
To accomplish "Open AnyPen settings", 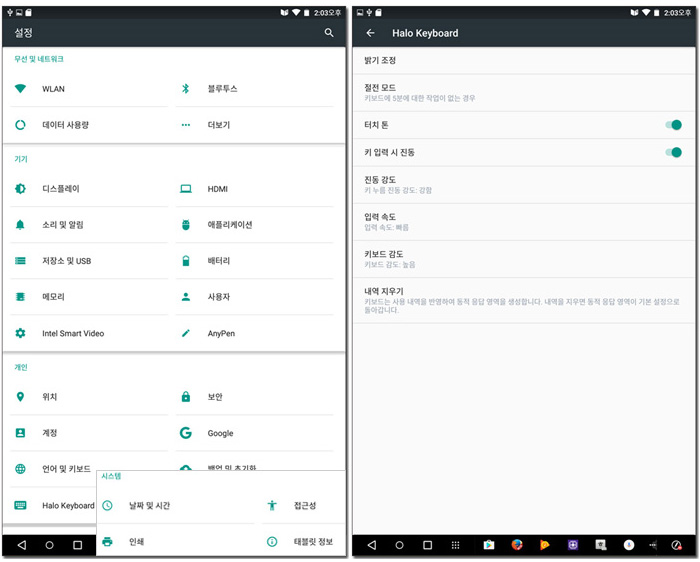I will pyautogui.click(x=254, y=333).
